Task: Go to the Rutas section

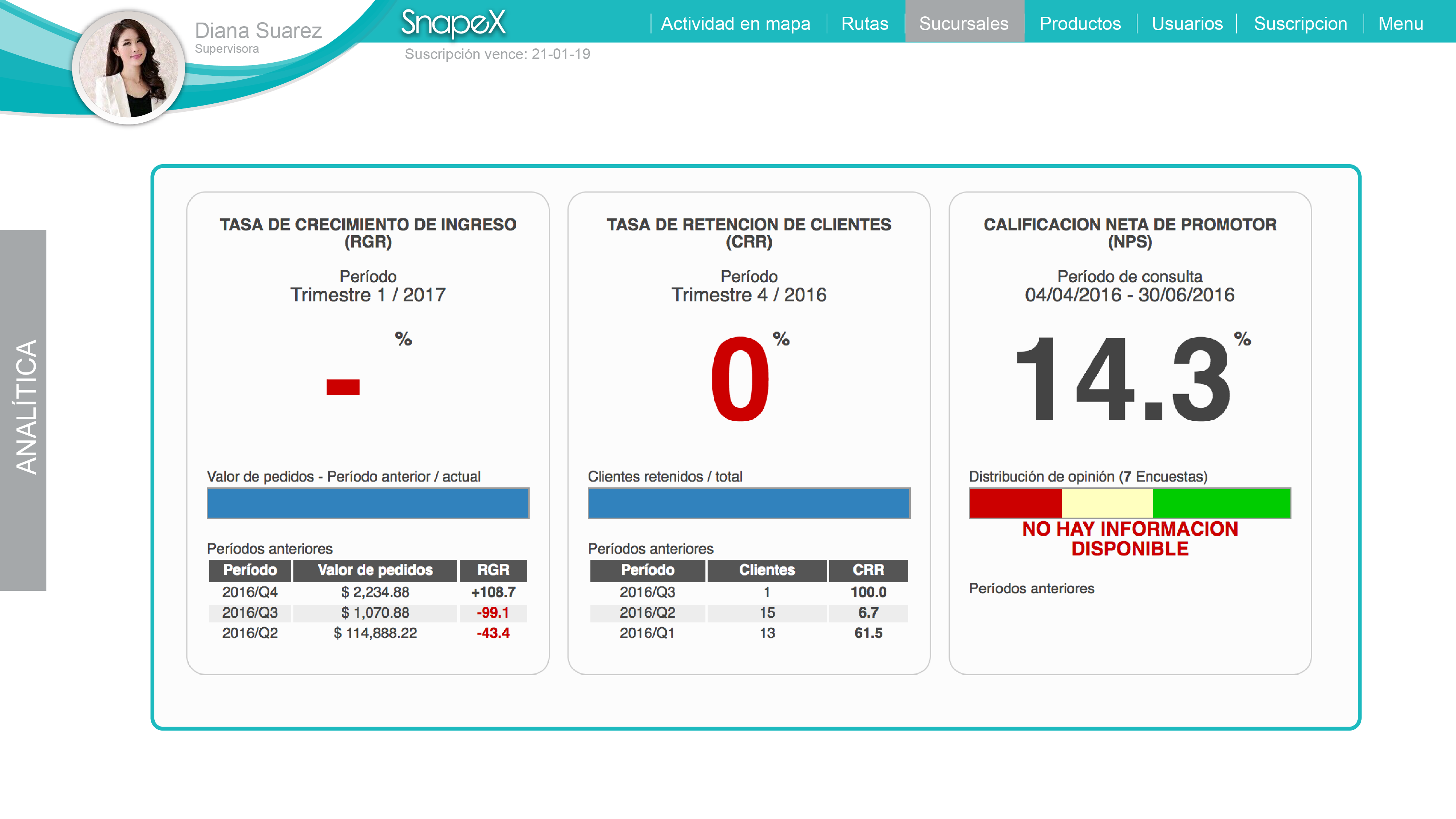Action: tap(864, 24)
